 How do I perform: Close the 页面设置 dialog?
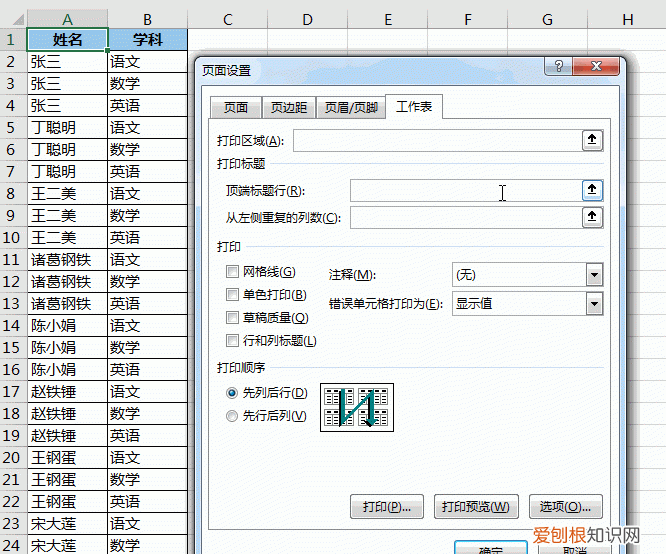595,66
